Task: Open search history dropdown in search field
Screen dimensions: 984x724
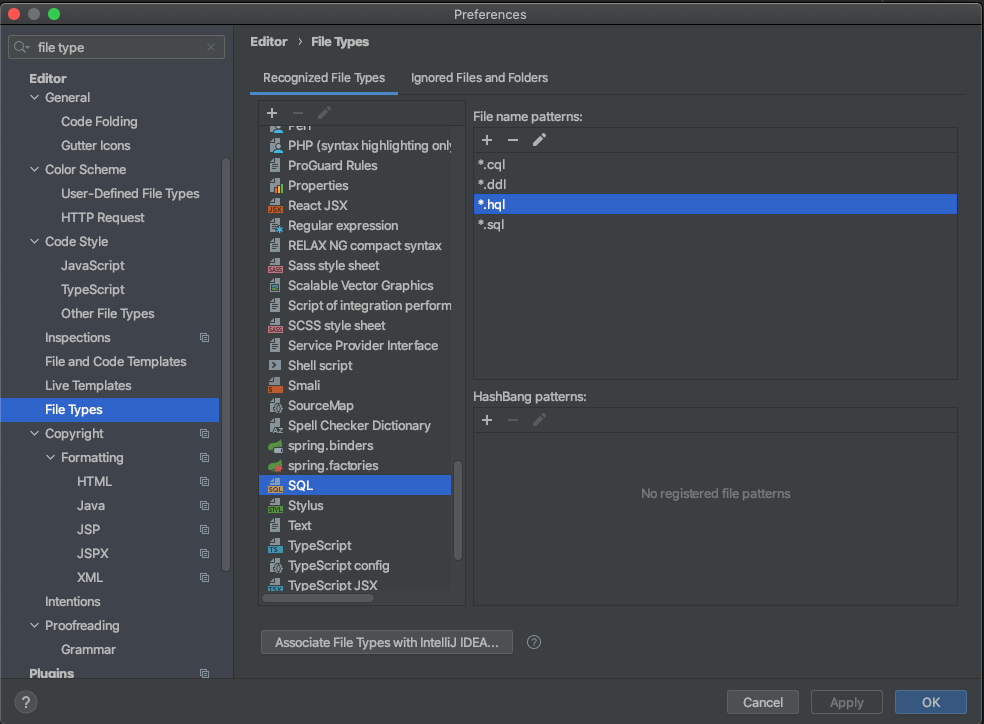Action: 21,47
